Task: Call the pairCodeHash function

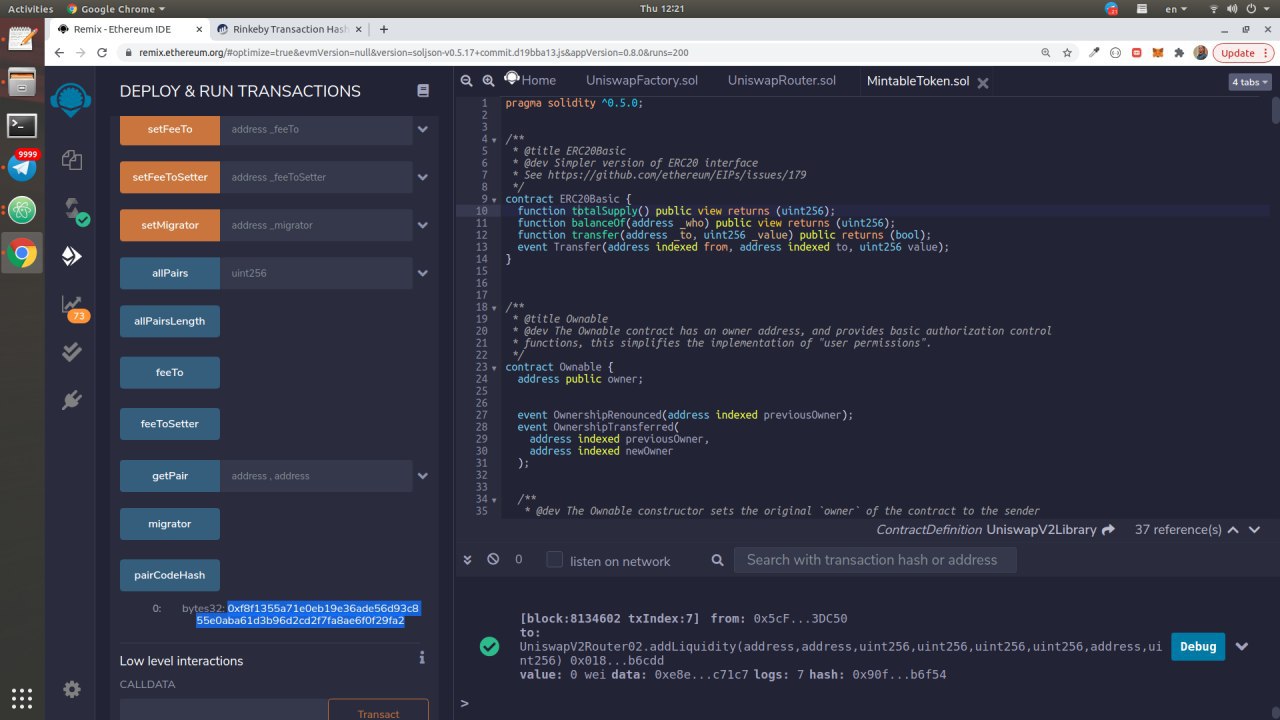Action: [170, 575]
